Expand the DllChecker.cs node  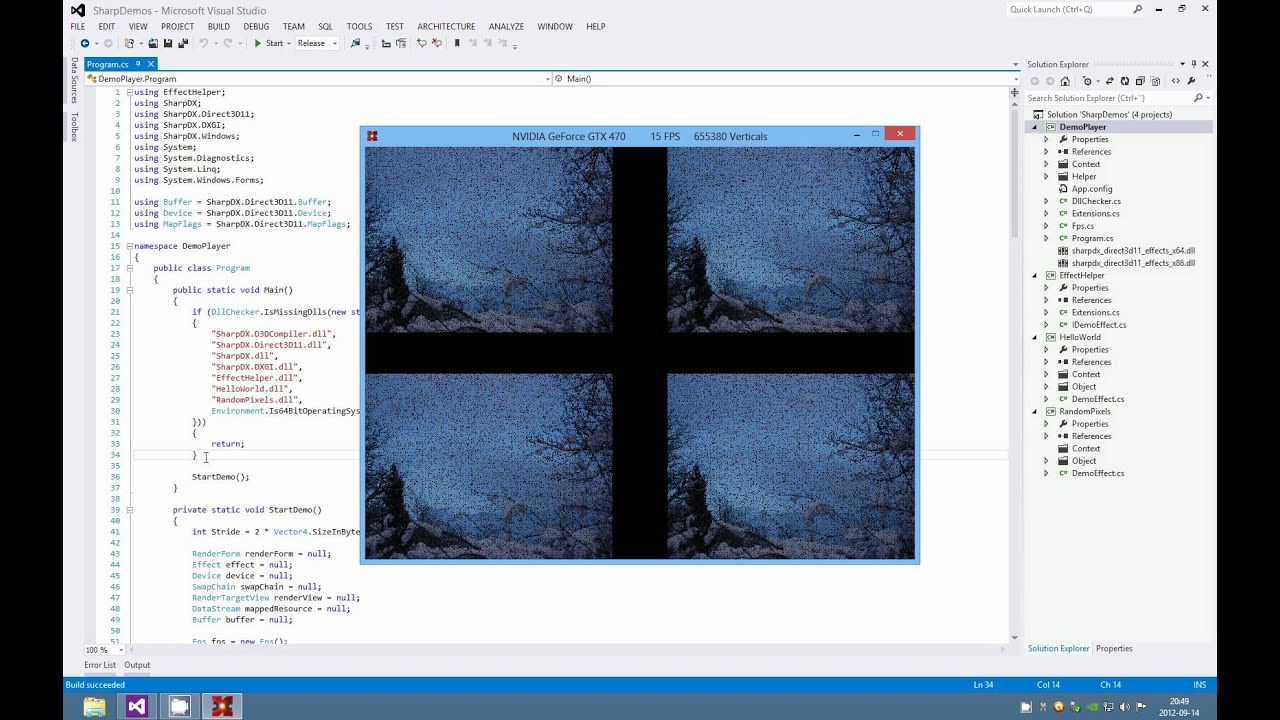[x=1046, y=201]
